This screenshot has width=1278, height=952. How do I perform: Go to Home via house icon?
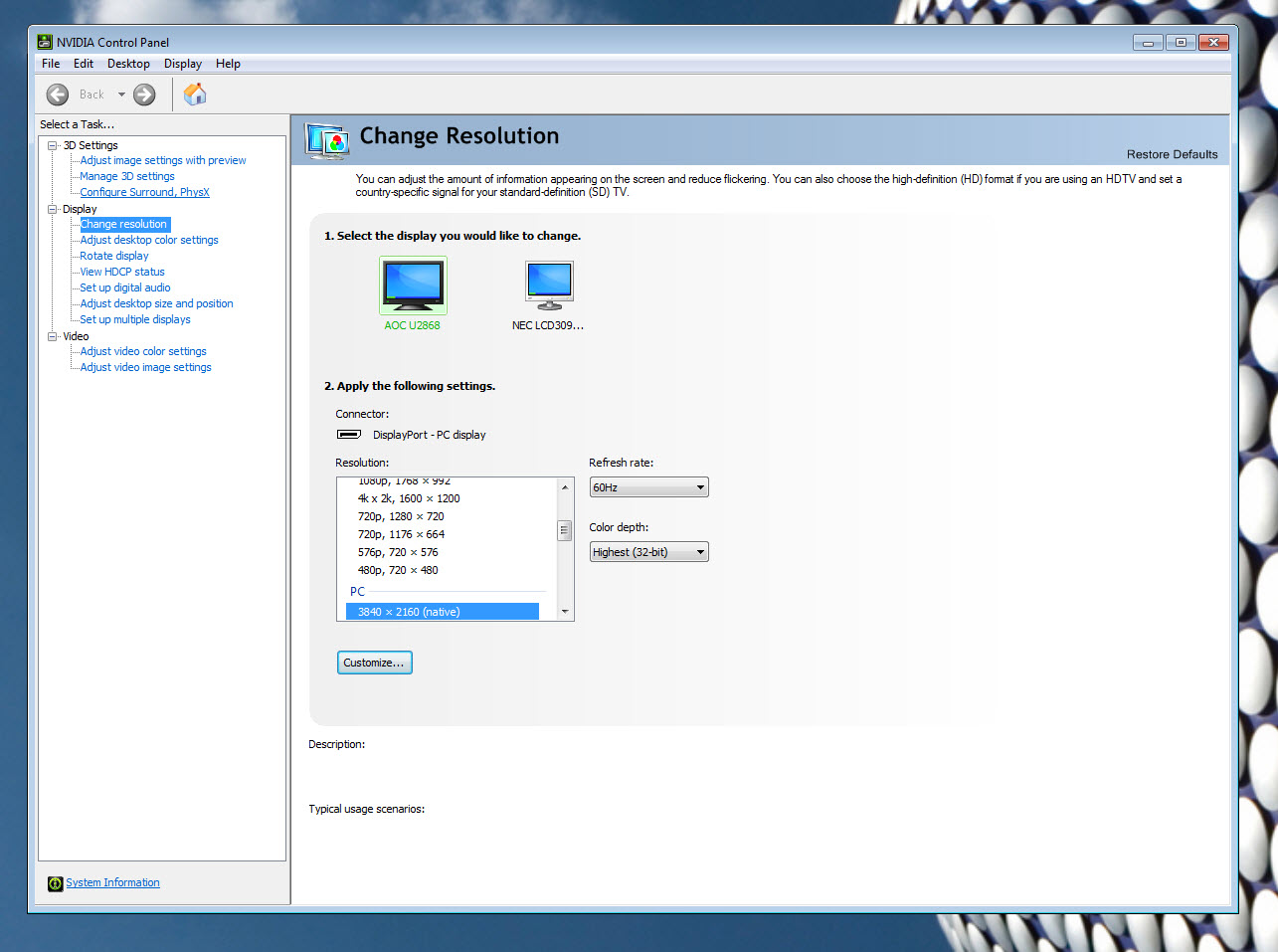point(195,94)
